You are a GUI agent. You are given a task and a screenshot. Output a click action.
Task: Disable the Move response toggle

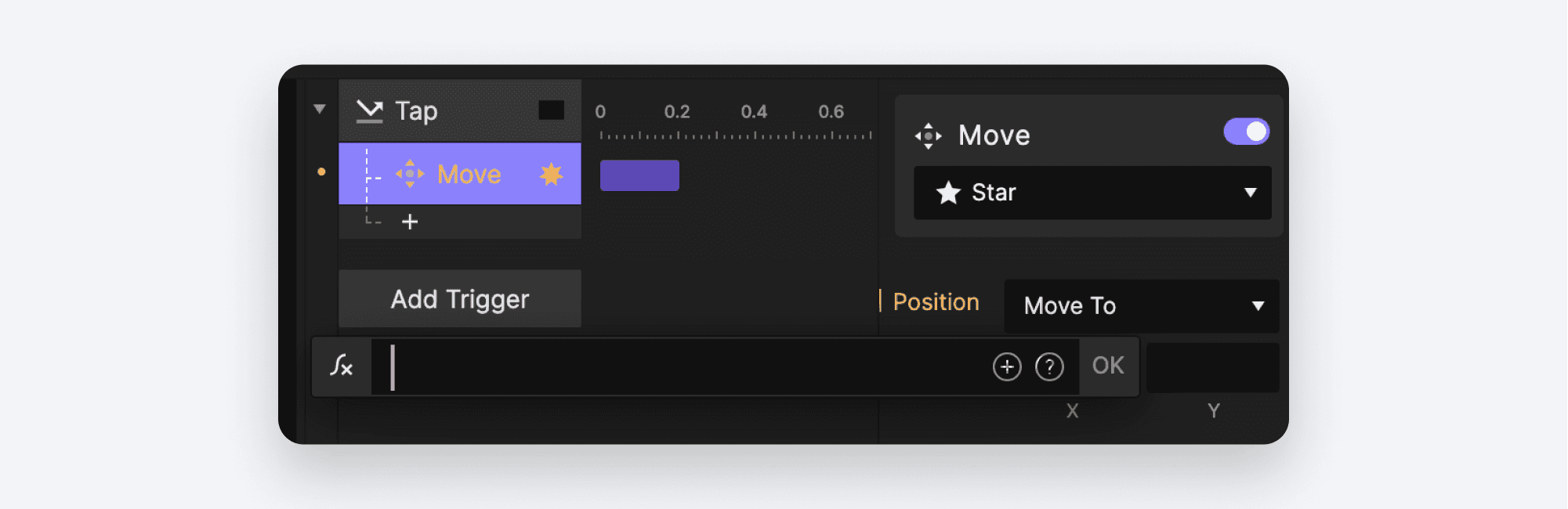(x=1245, y=131)
